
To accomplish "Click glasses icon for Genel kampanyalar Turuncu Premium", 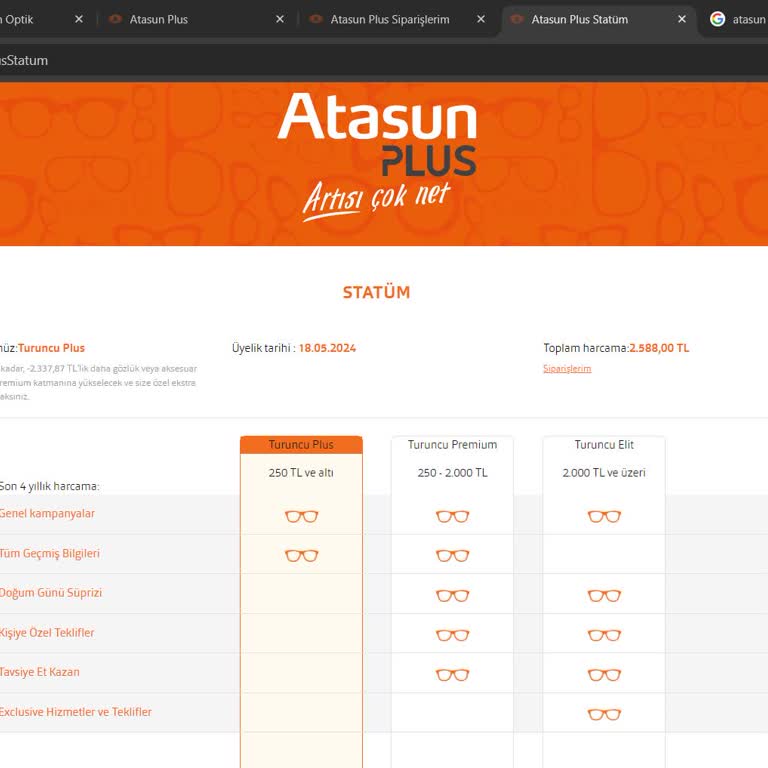I will coord(453,516).
